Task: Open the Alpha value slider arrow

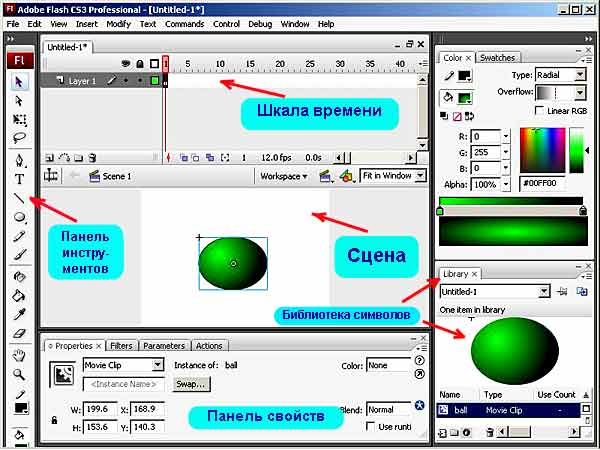Action: coord(506,184)
